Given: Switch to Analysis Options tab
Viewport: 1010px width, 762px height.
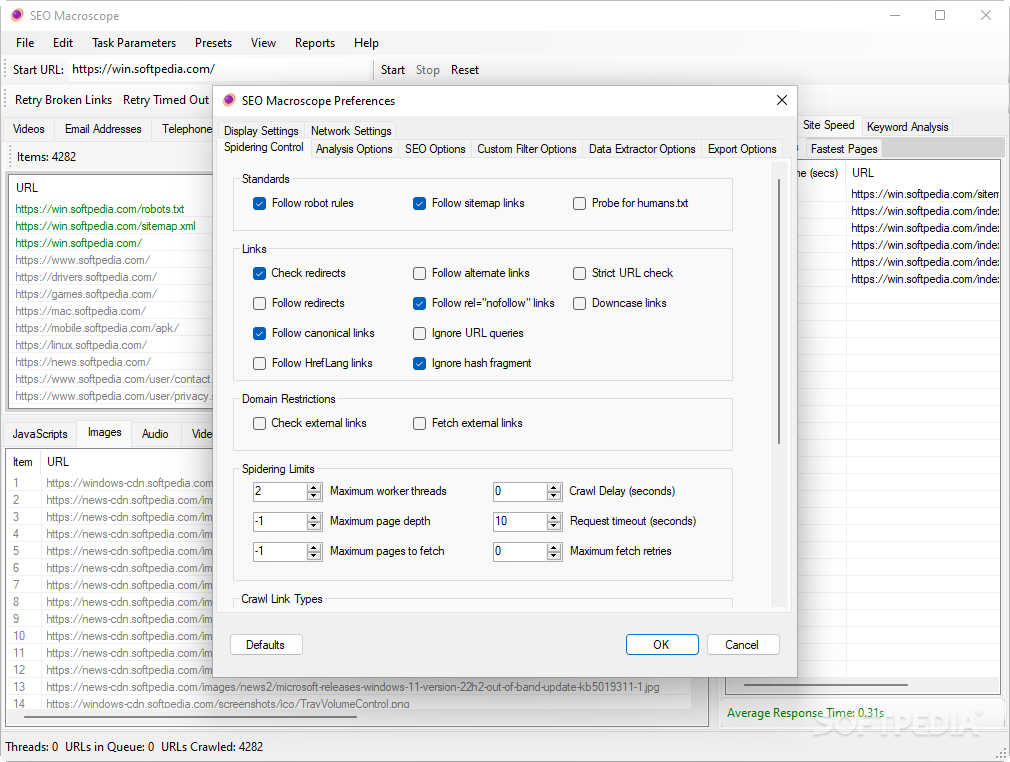Looking at the screenshot, I should [x=354, y=149].
